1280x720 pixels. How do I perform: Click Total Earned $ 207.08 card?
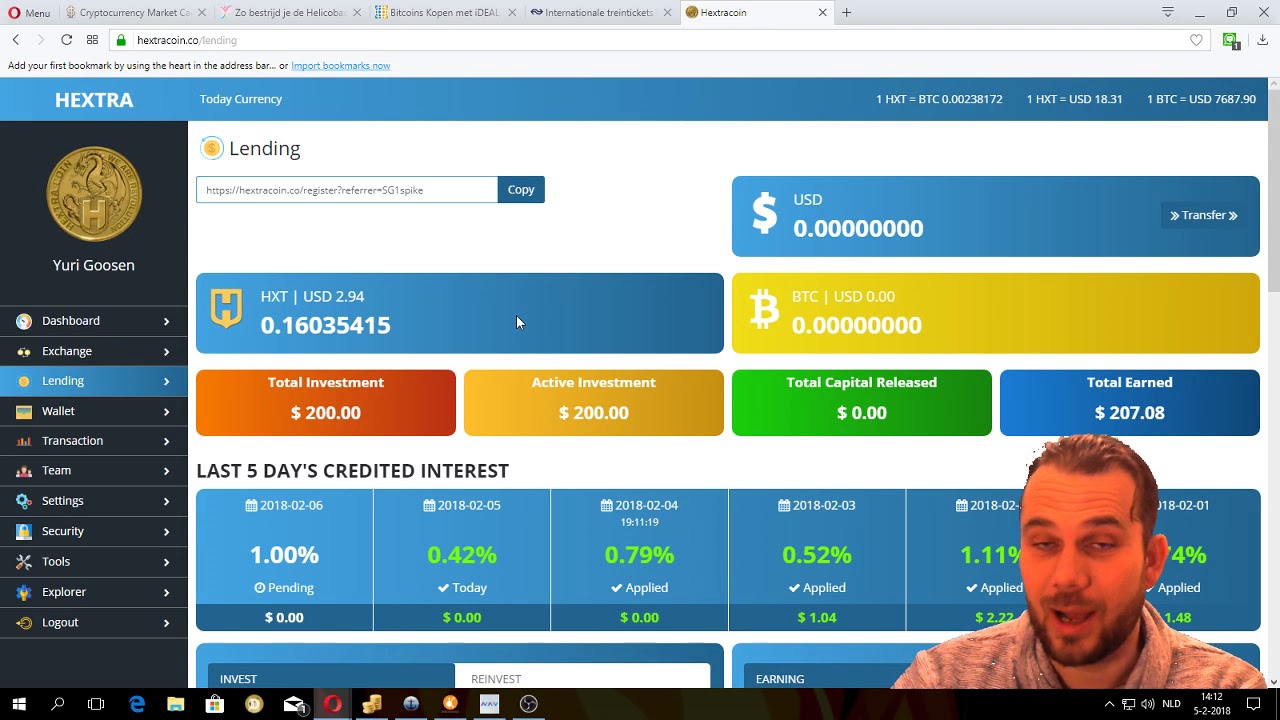[1130, 403]
